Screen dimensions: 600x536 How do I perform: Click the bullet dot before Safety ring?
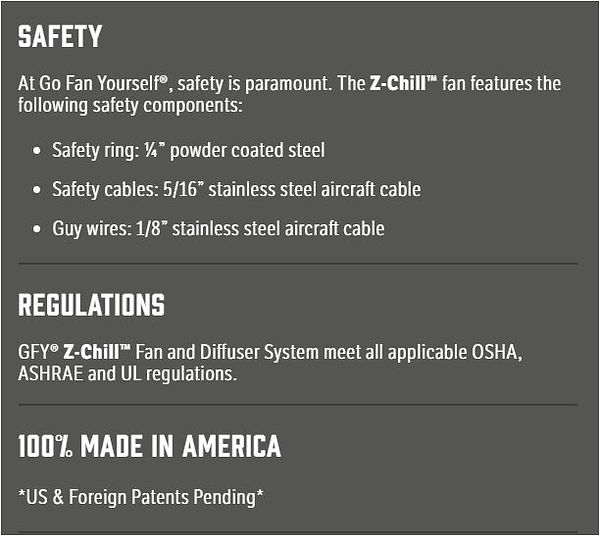coord(36,152)
